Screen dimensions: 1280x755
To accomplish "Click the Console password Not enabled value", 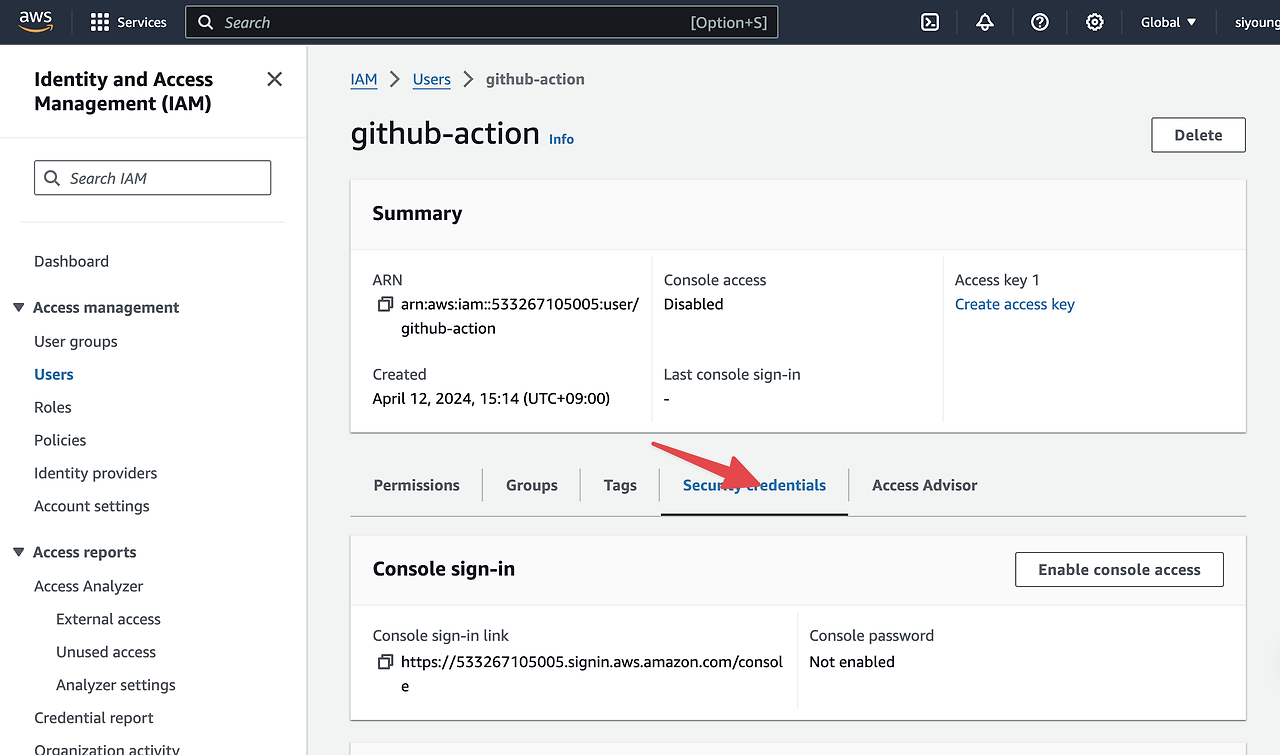I will (x=852, y=662).
